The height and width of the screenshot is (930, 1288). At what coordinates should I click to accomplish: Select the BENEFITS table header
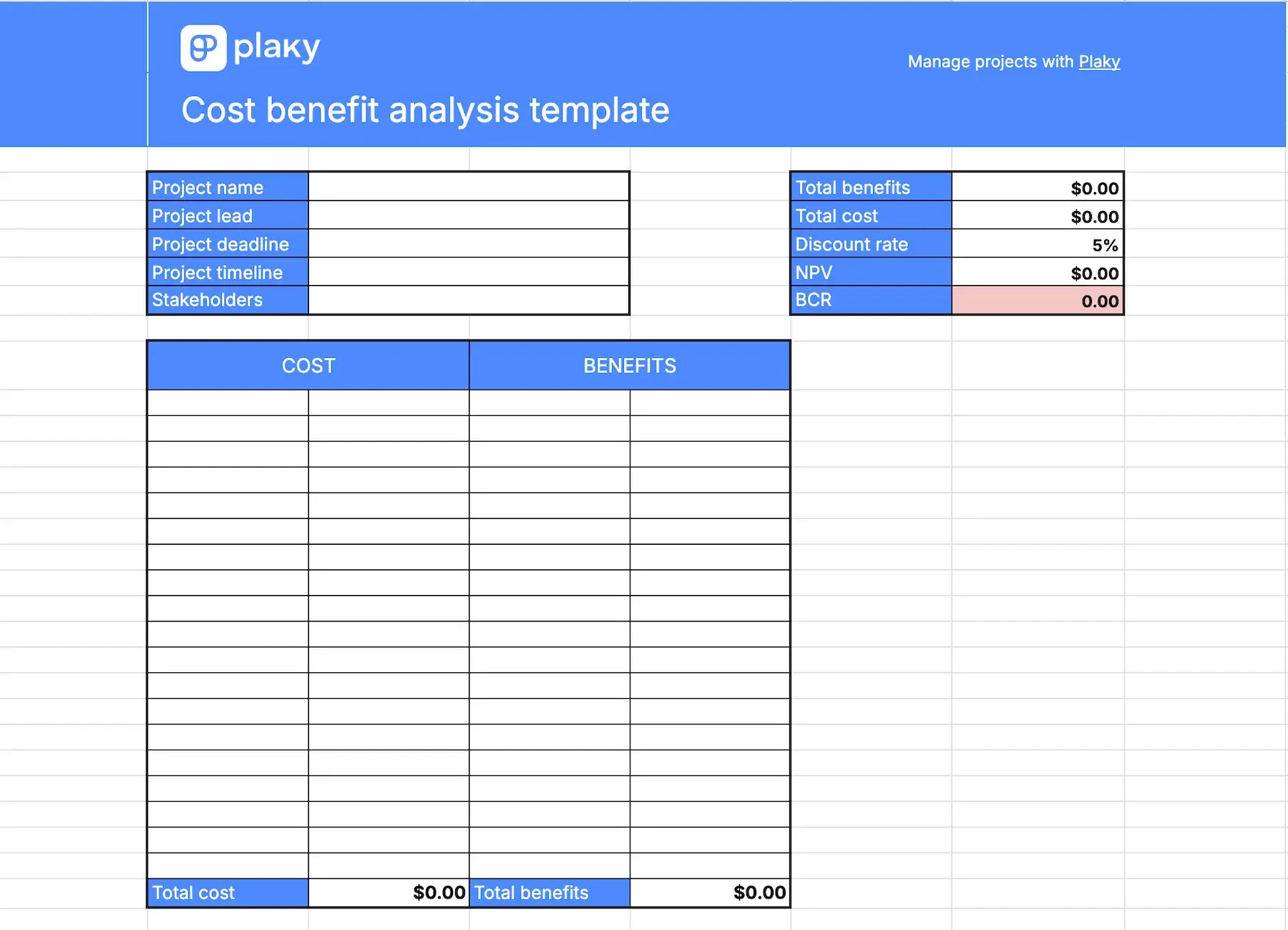point(630,365)
